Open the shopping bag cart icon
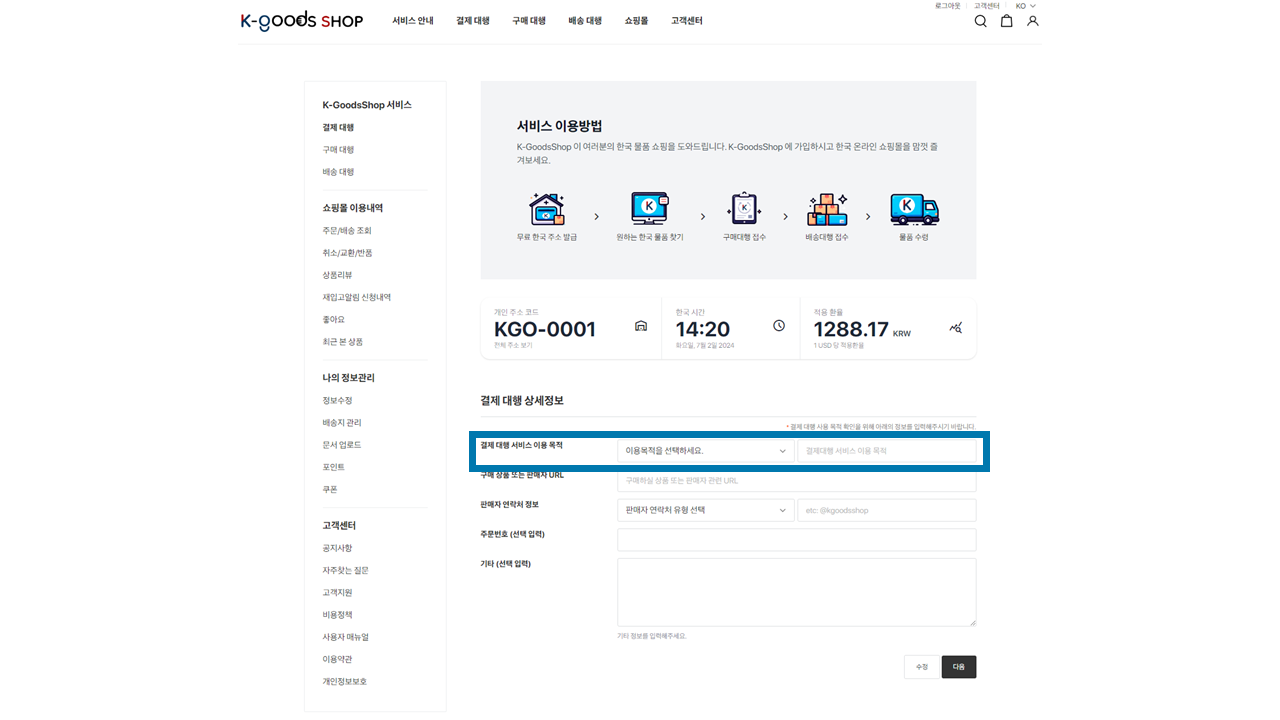The image size is (1280, 720). pyautogui.click(x=1006, y=21)
